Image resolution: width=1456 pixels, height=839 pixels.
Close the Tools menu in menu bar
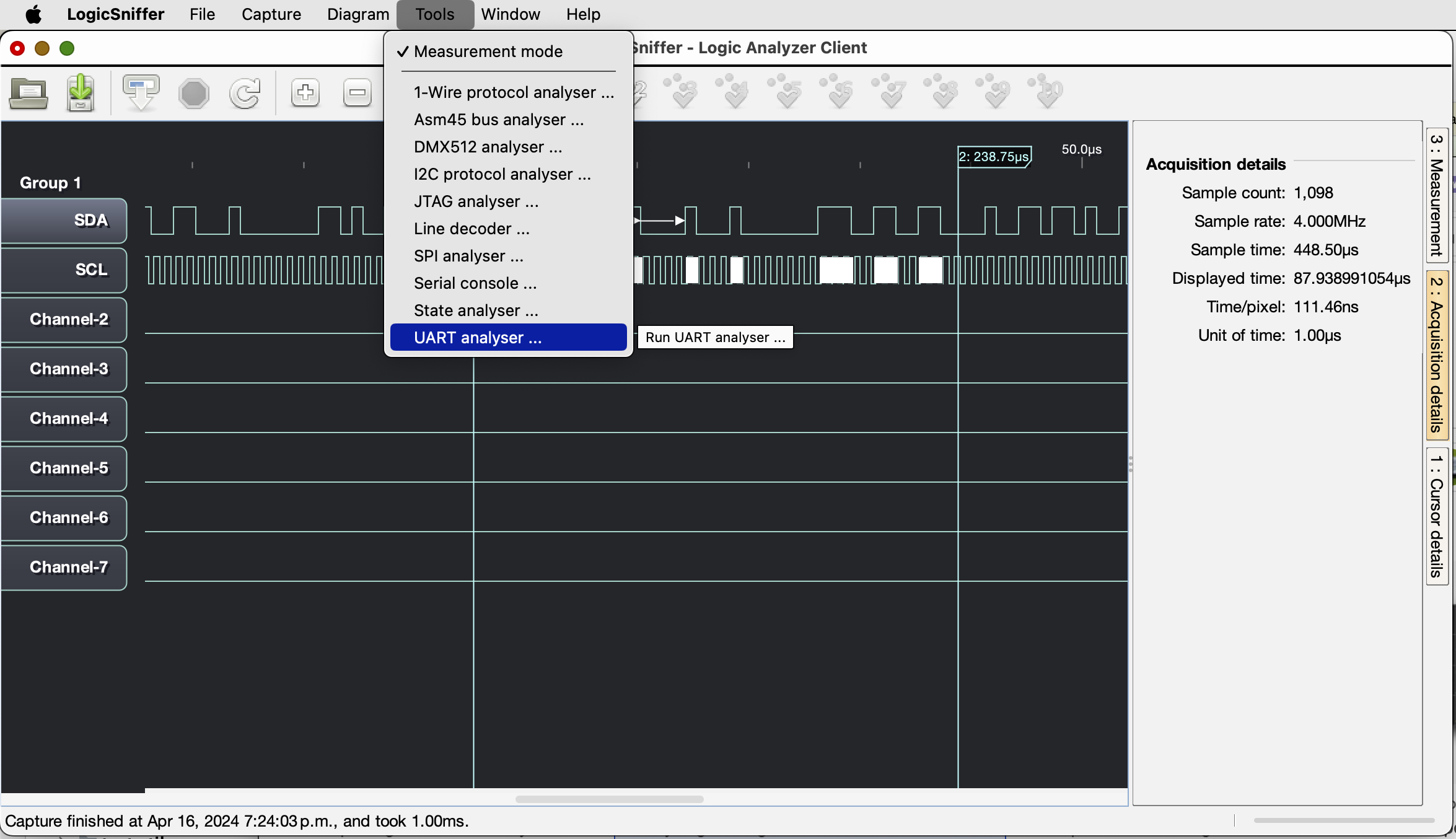click(435, 14)
